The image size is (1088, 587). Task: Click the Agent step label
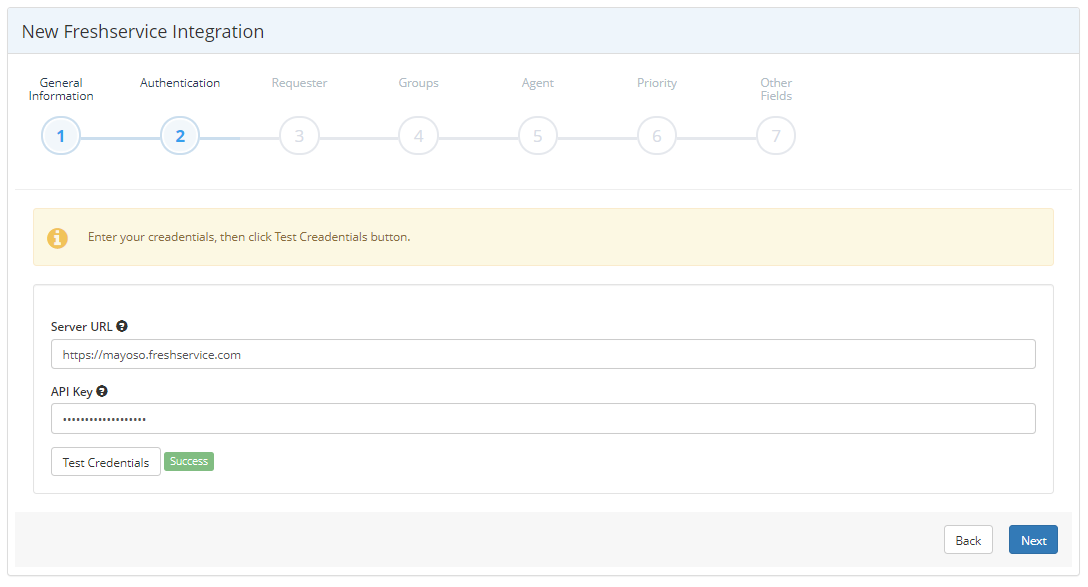(x=537, y=83)
